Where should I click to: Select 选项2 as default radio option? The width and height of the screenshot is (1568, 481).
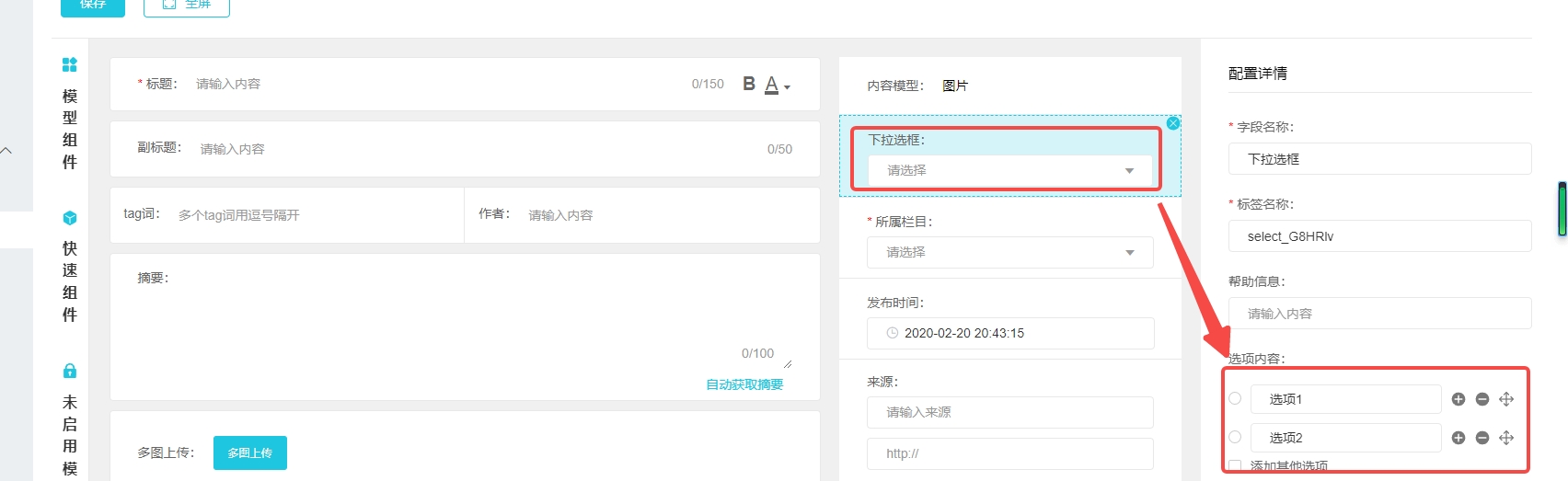pyautogui.click(x=1235, y=437)
